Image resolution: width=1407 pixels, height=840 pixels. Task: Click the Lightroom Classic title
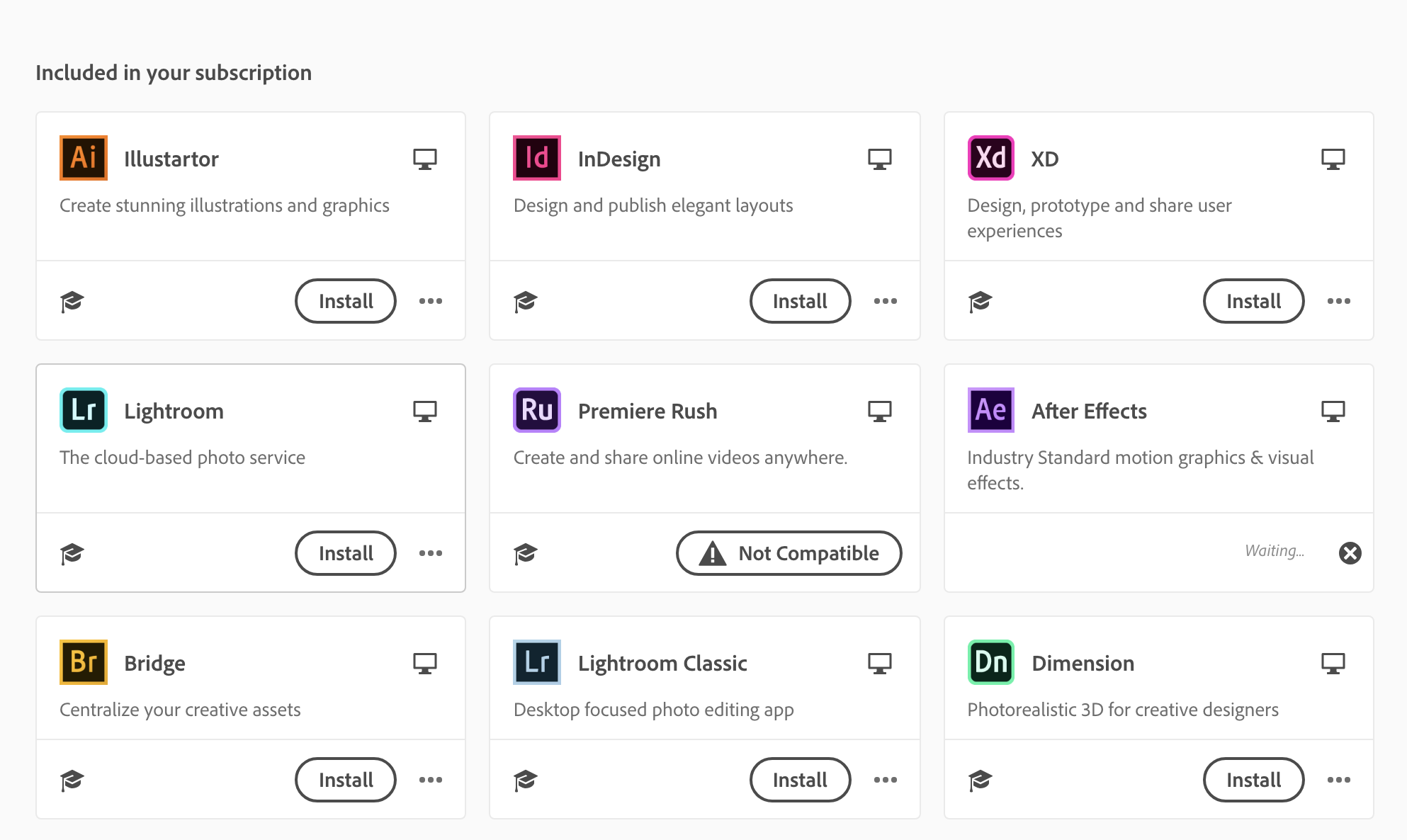tap(662, 664)
